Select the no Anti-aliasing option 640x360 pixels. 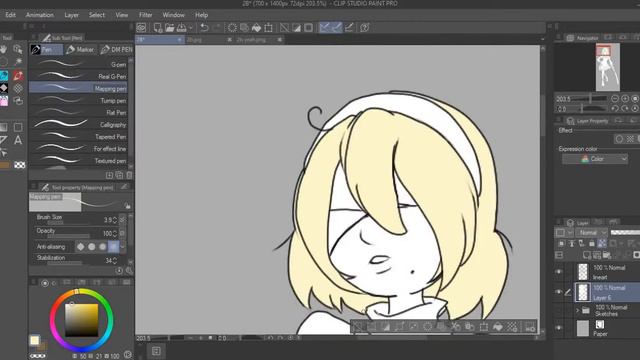(x=80, y=247)
